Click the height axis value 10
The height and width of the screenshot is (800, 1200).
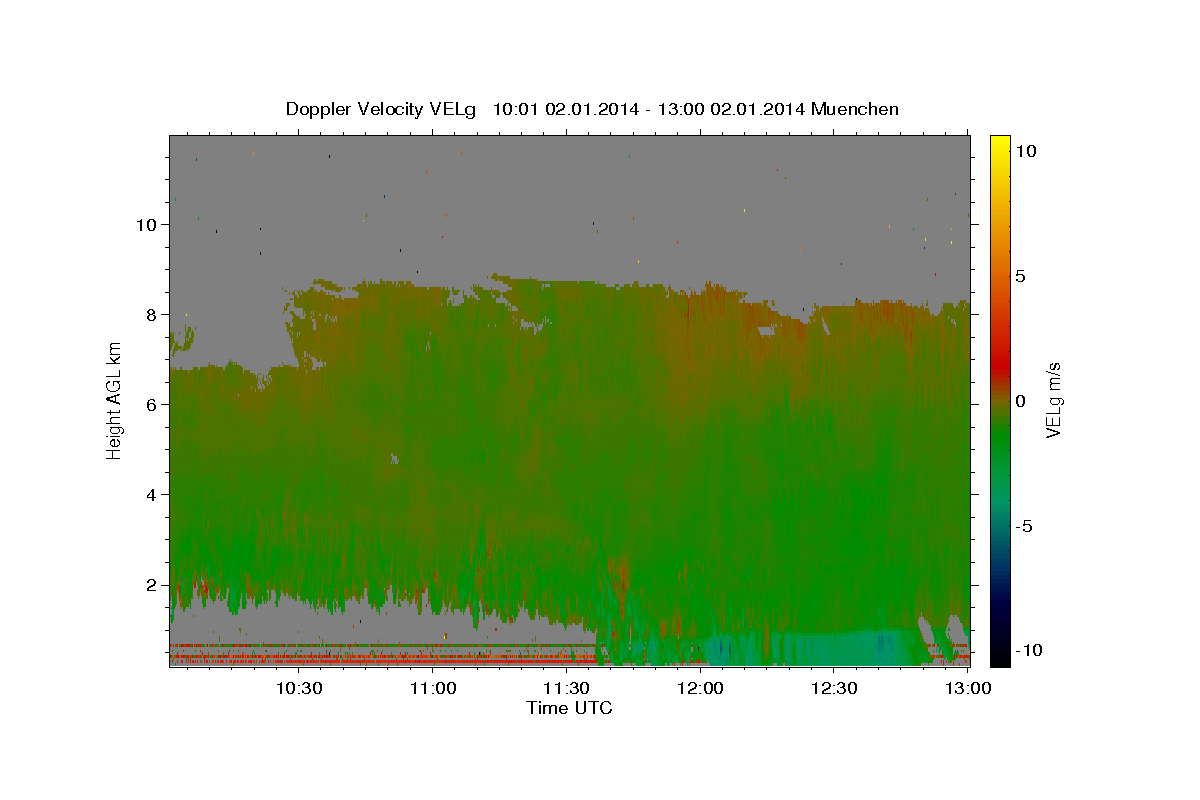[x=148, y=225]
